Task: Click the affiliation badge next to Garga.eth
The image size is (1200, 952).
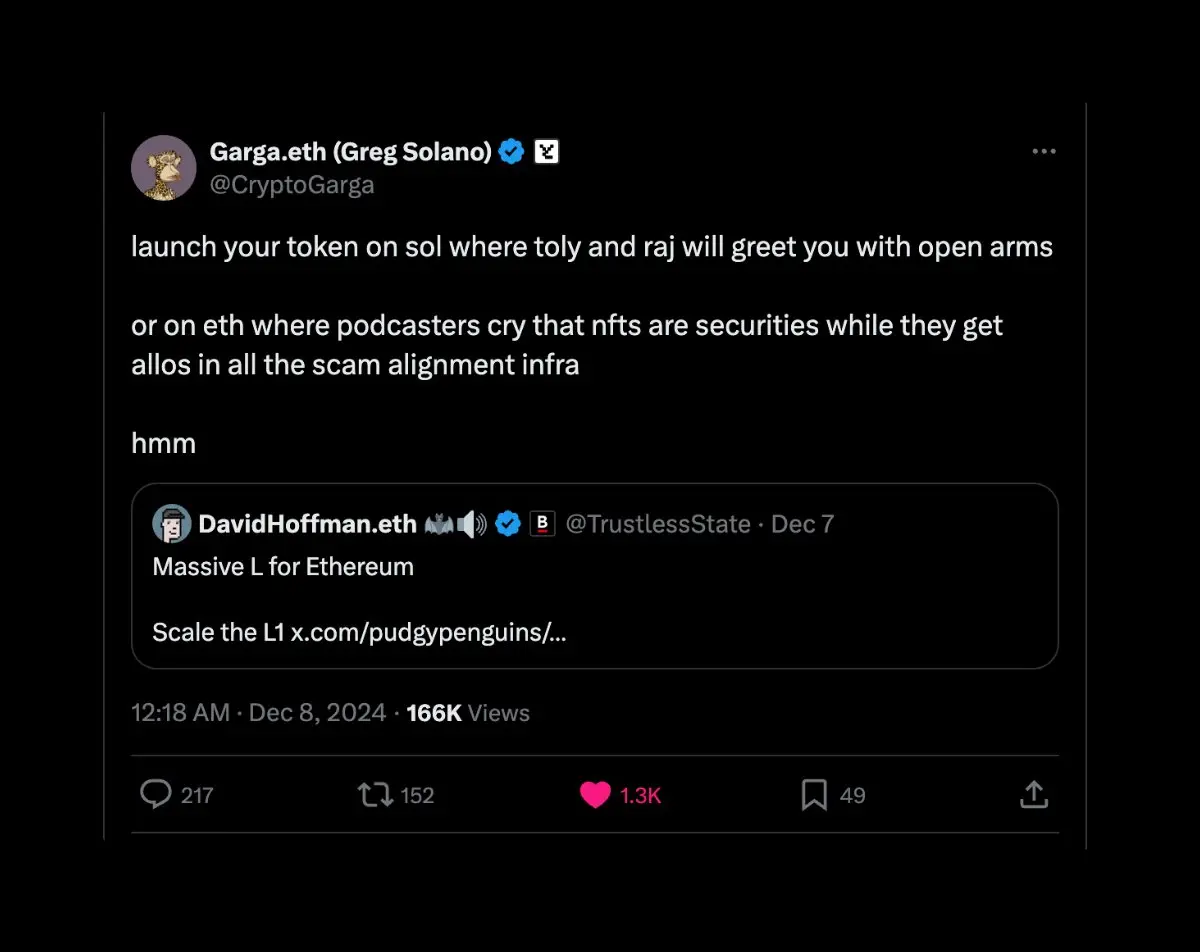Action: 546,152
